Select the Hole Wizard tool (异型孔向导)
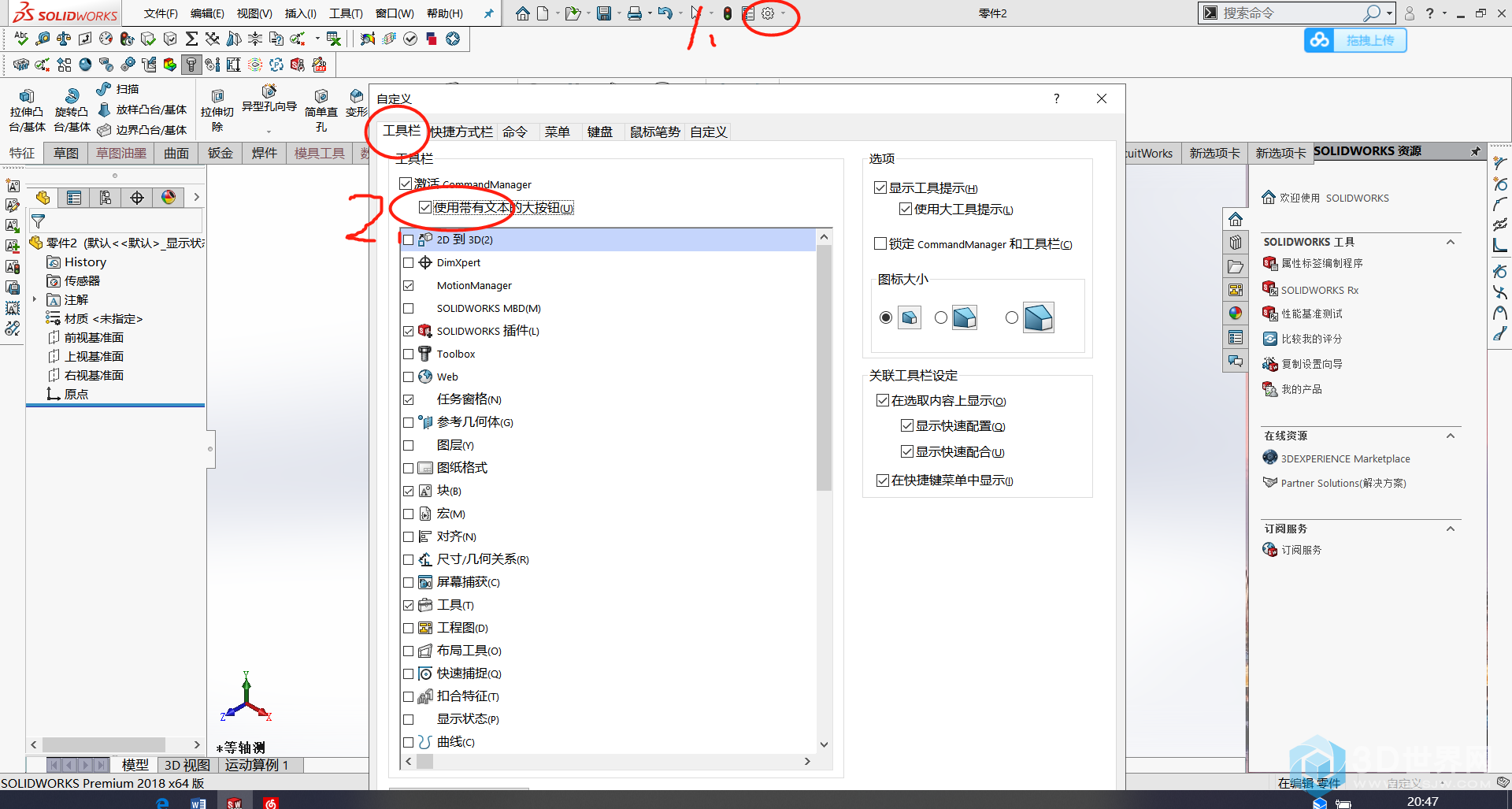 [269, 99]
